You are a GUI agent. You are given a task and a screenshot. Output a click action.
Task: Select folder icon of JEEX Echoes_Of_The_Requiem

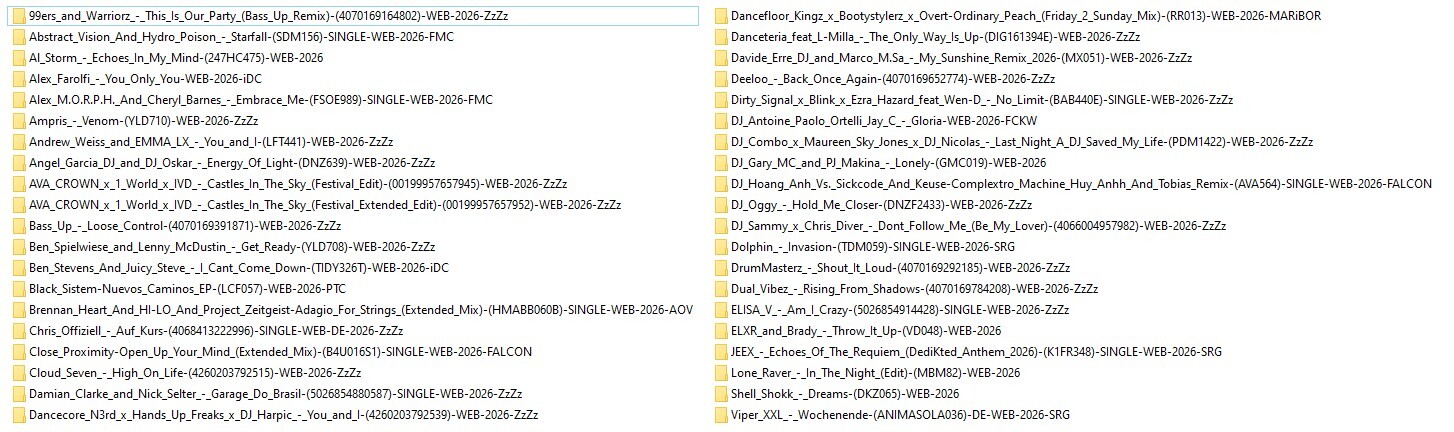pyautogui.click(x=721, y=352)
